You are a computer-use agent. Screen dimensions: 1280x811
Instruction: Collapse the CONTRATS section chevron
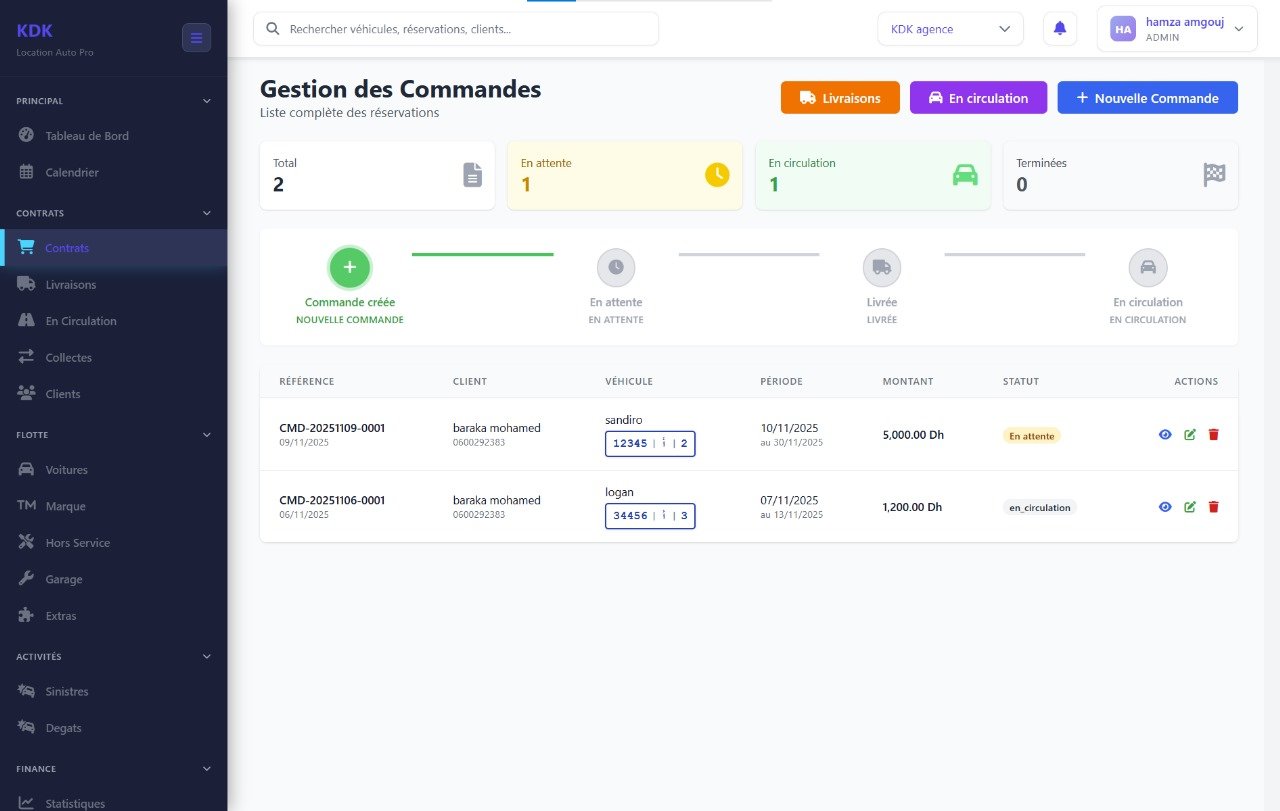207,212
